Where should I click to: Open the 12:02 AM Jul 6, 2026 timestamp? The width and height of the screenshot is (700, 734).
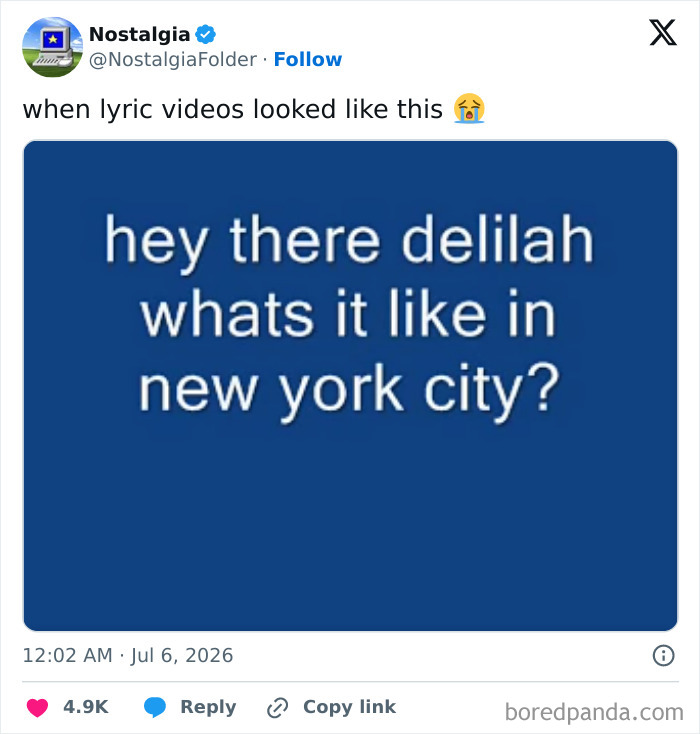click(128, 655)
